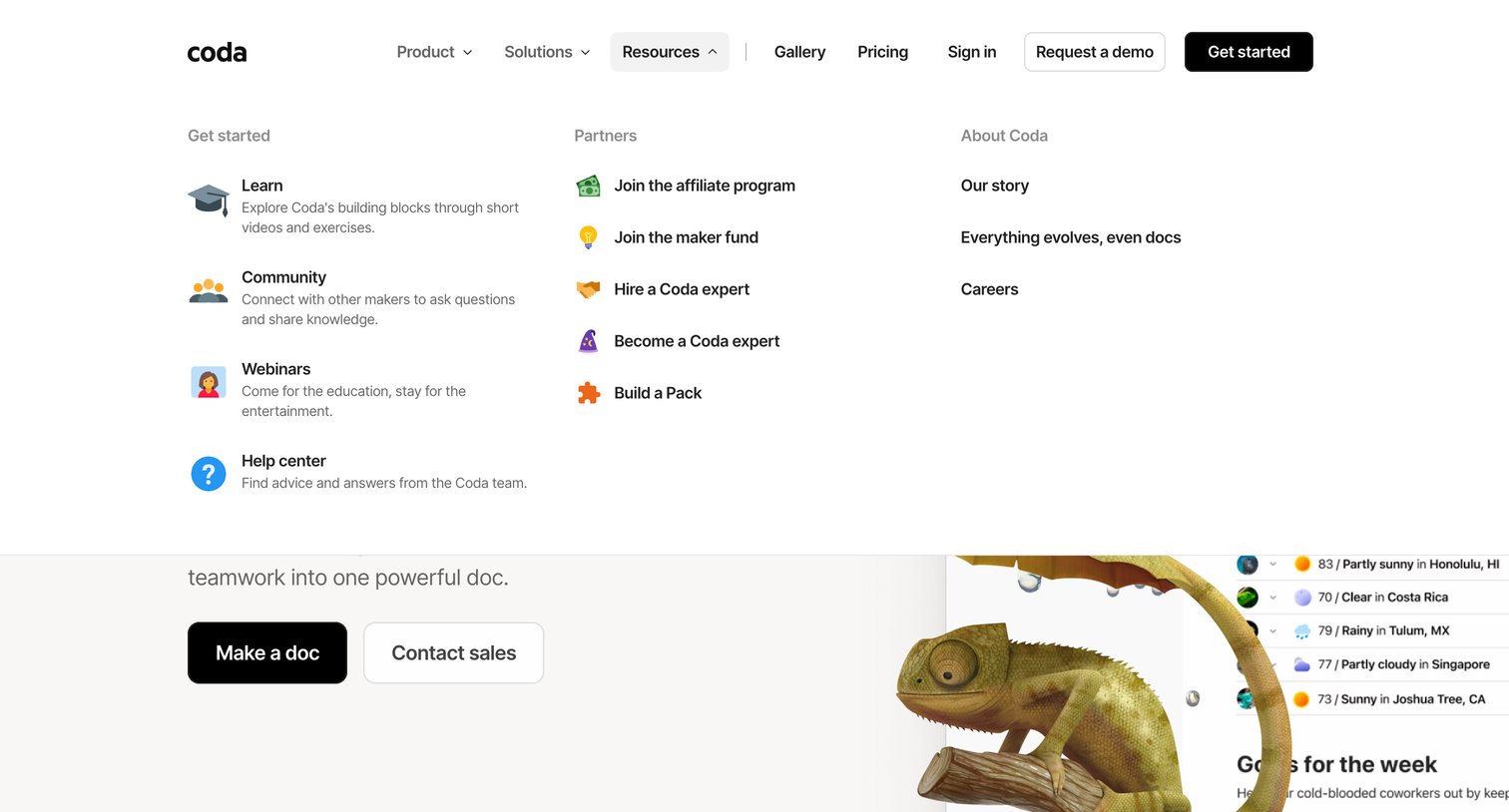The width and height of the screenshot is (1509, 812).
Task: Click the Request a demo button
Action: 1095,52
